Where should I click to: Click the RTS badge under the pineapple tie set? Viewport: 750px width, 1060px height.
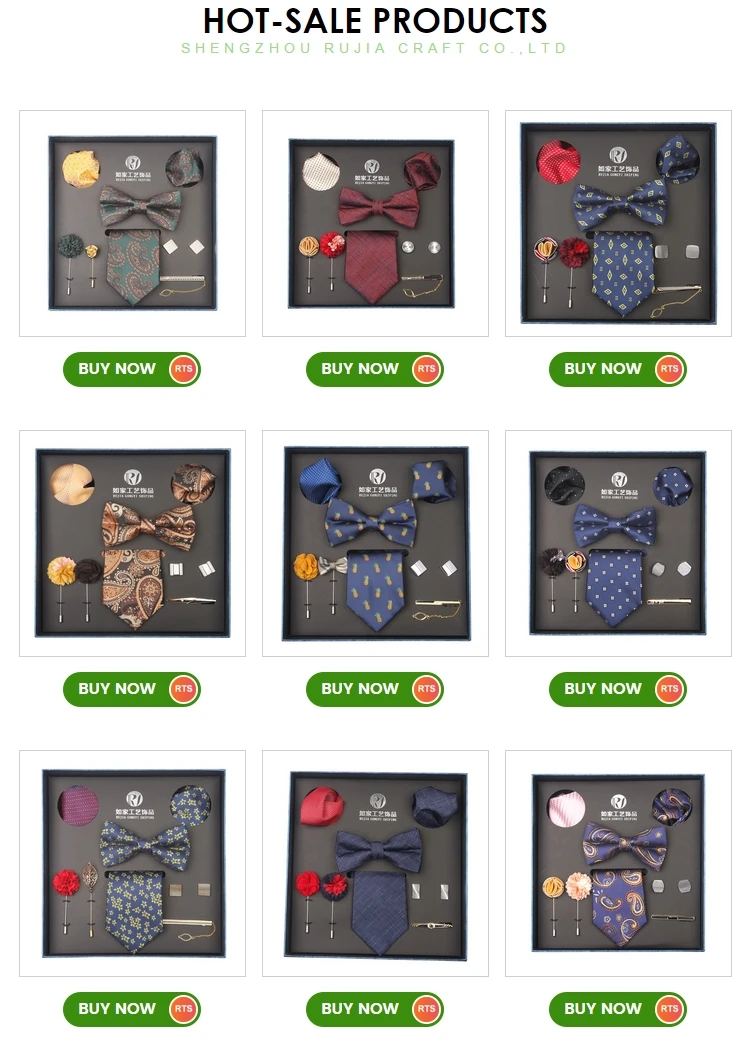[426, 689]
